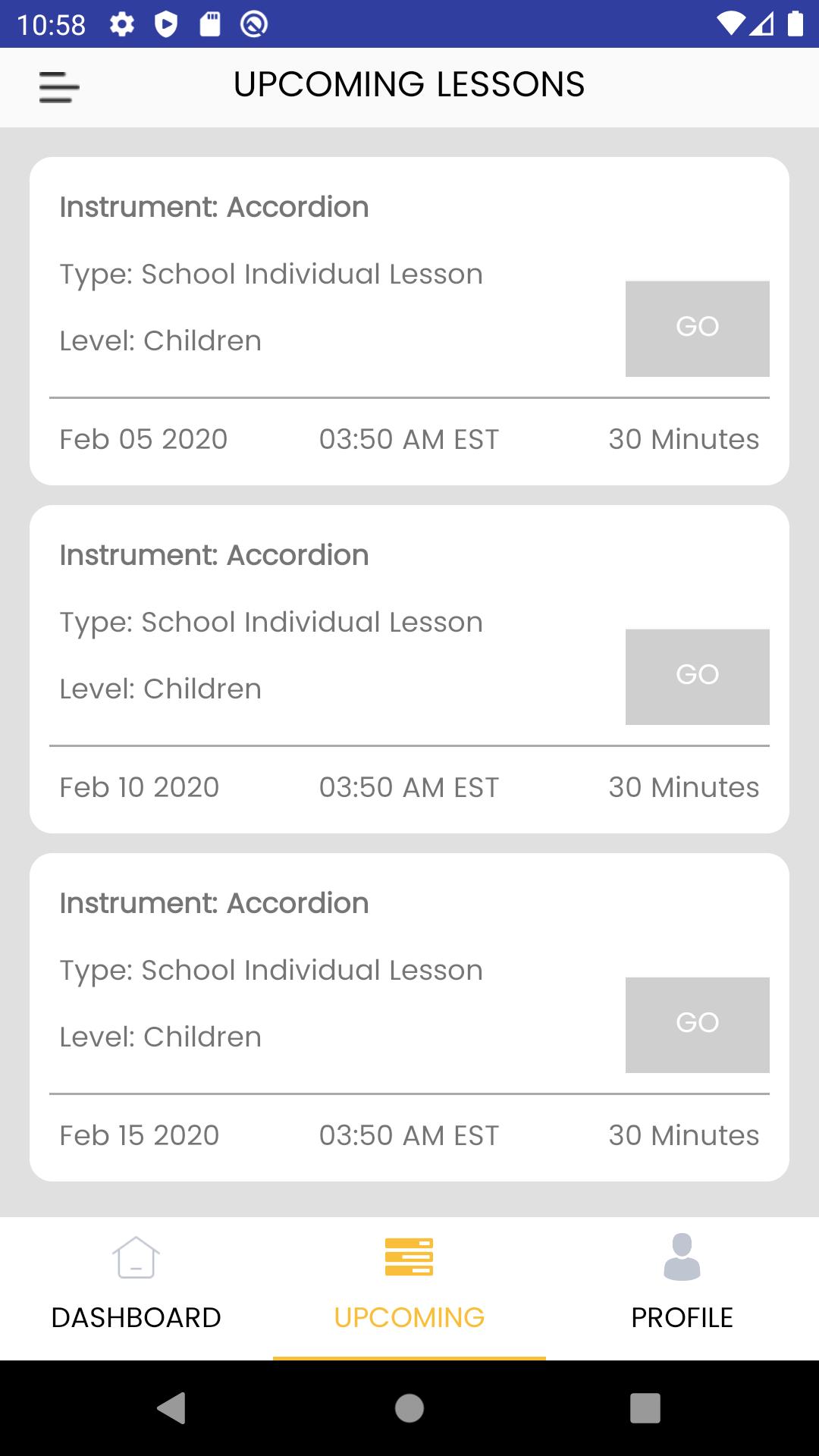Screen dimensions: 819x1456
Task: Open the Feb 05 2020 Accordion lesson card
Action: point(409,321)
